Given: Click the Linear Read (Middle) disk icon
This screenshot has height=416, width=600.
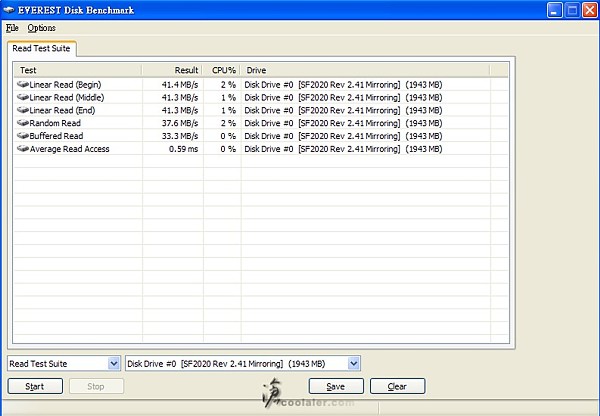Looking at the screenshot, I should pyautogui.click(x=23, y=98).
